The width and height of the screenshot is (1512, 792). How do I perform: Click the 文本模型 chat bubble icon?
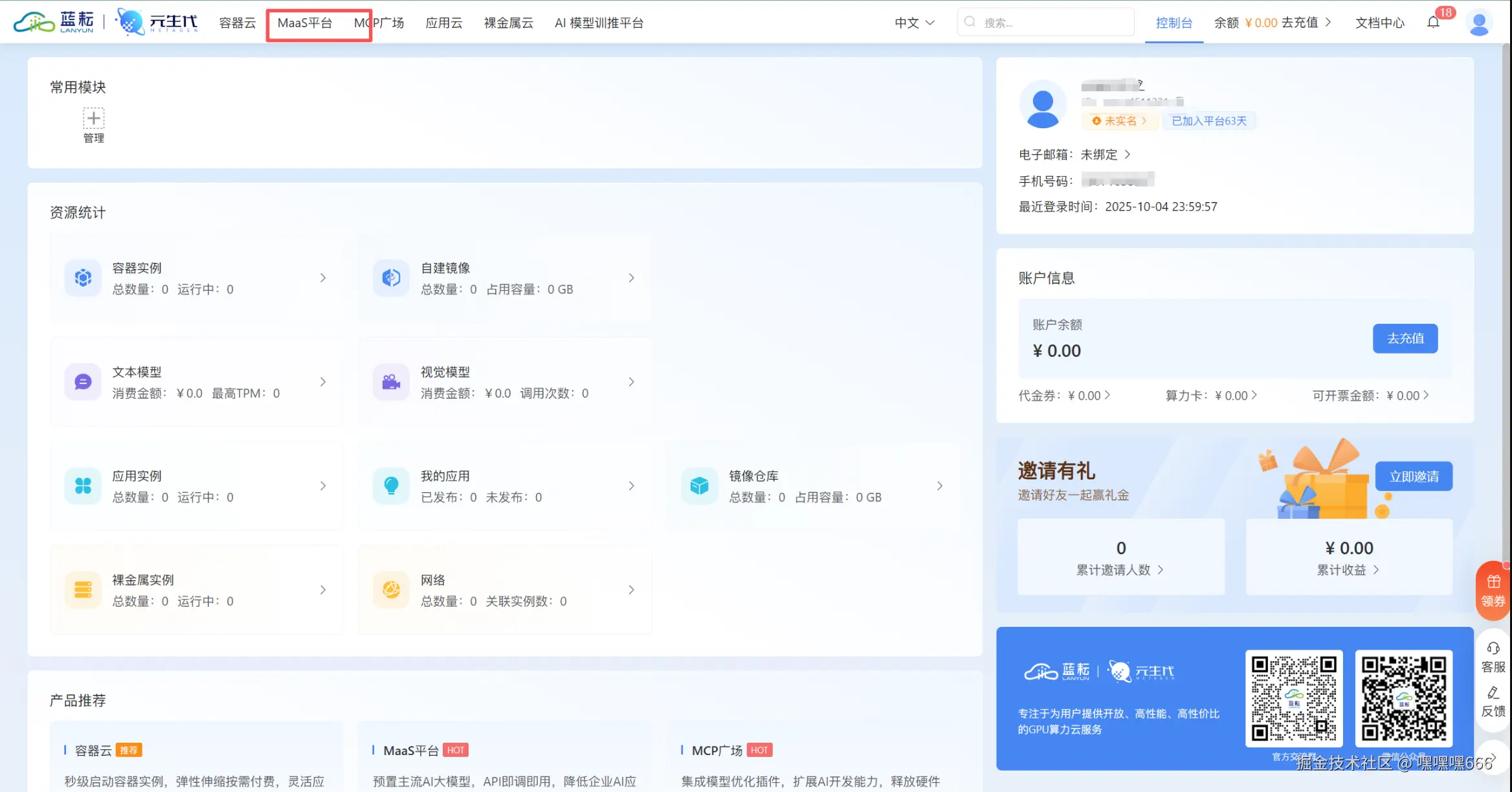(83, 382)
